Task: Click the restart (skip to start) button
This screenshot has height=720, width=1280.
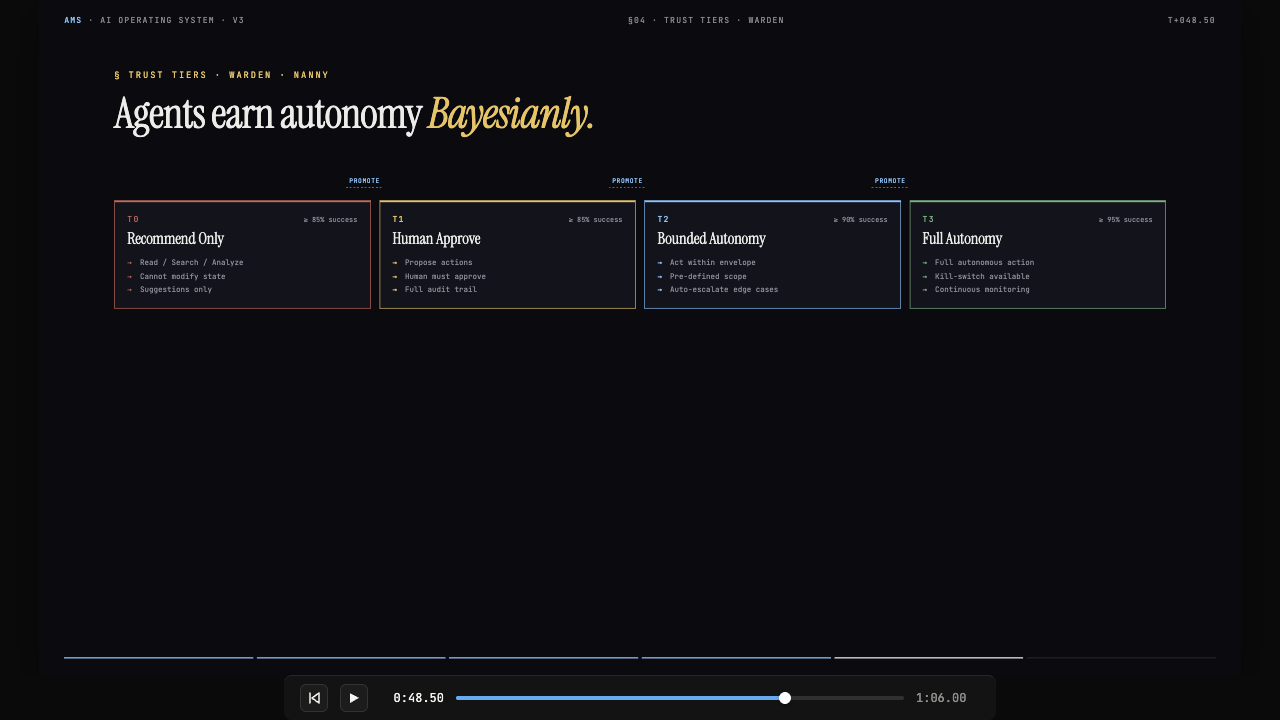Action: (314, 698)
